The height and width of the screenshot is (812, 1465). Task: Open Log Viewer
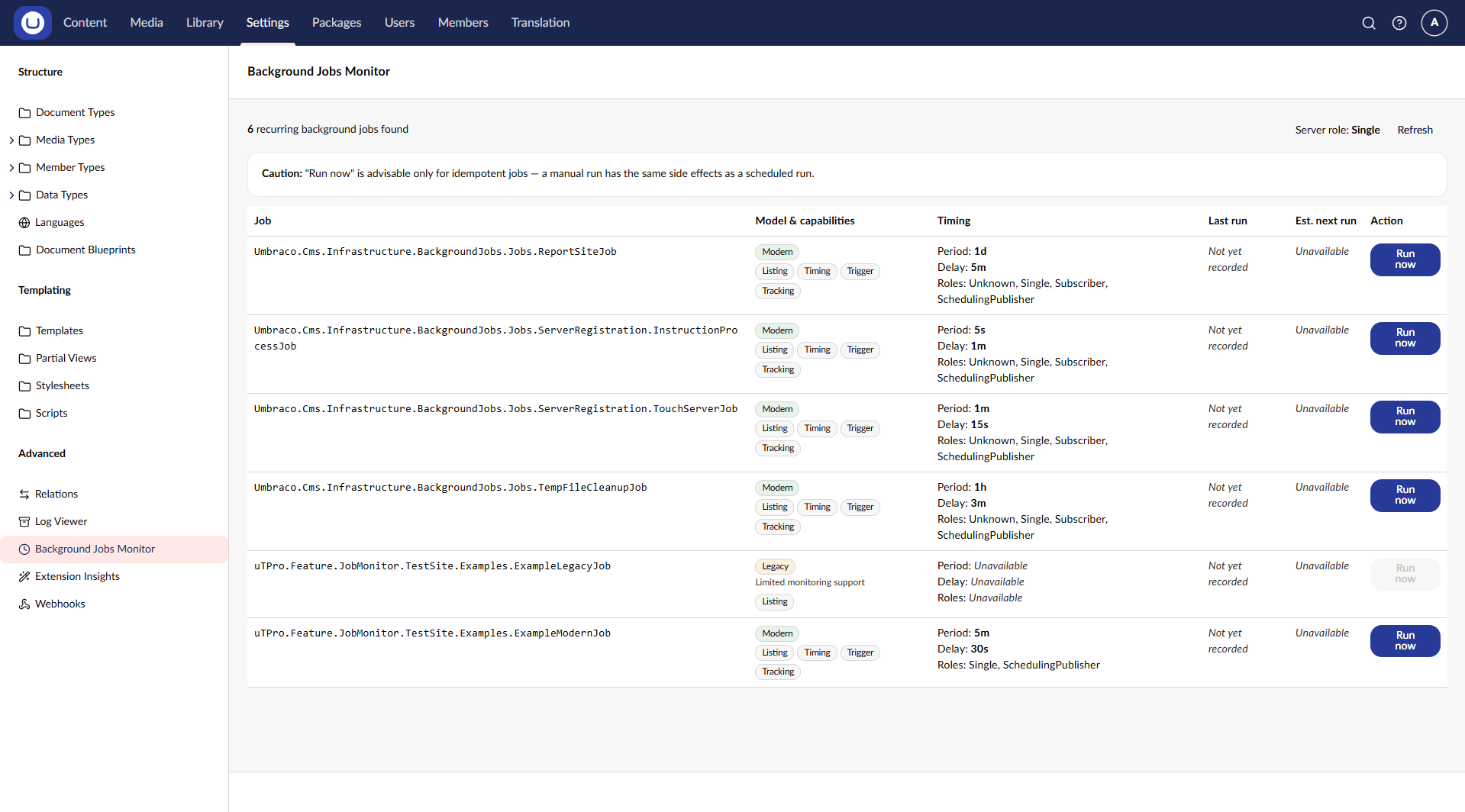61,522
